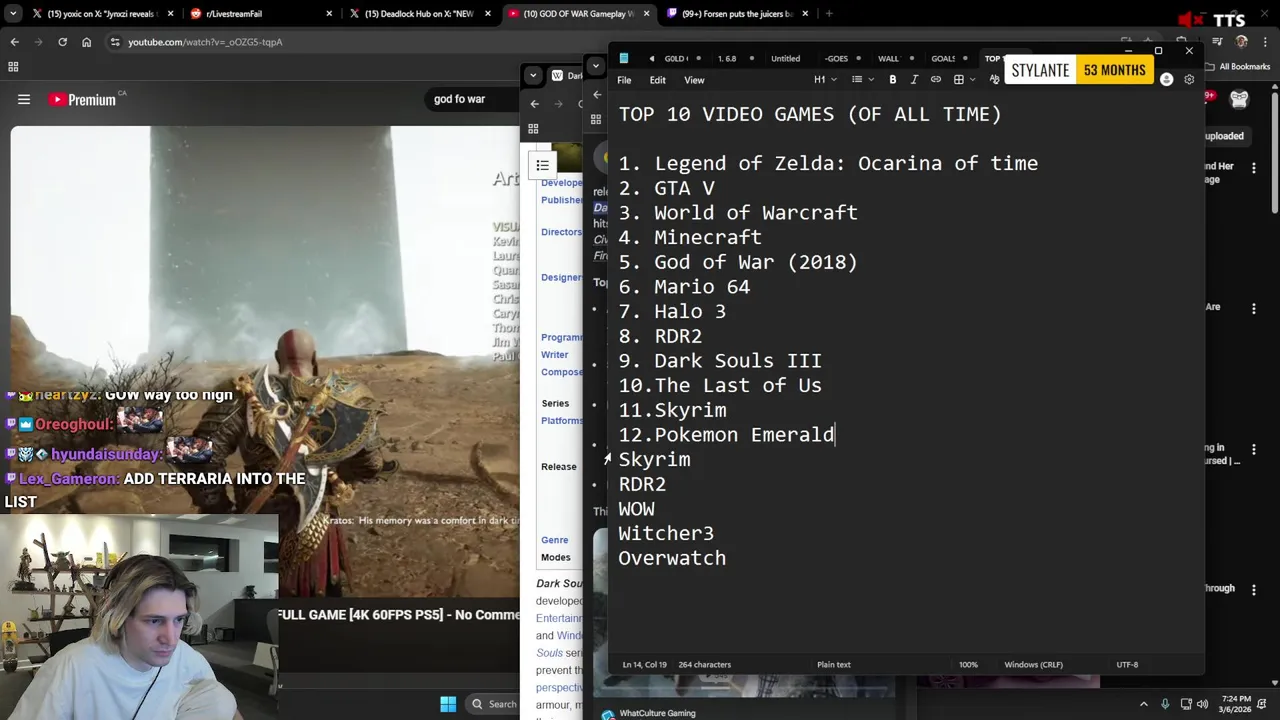Place cursor on "Overwatch" line

tap(672, 558)
